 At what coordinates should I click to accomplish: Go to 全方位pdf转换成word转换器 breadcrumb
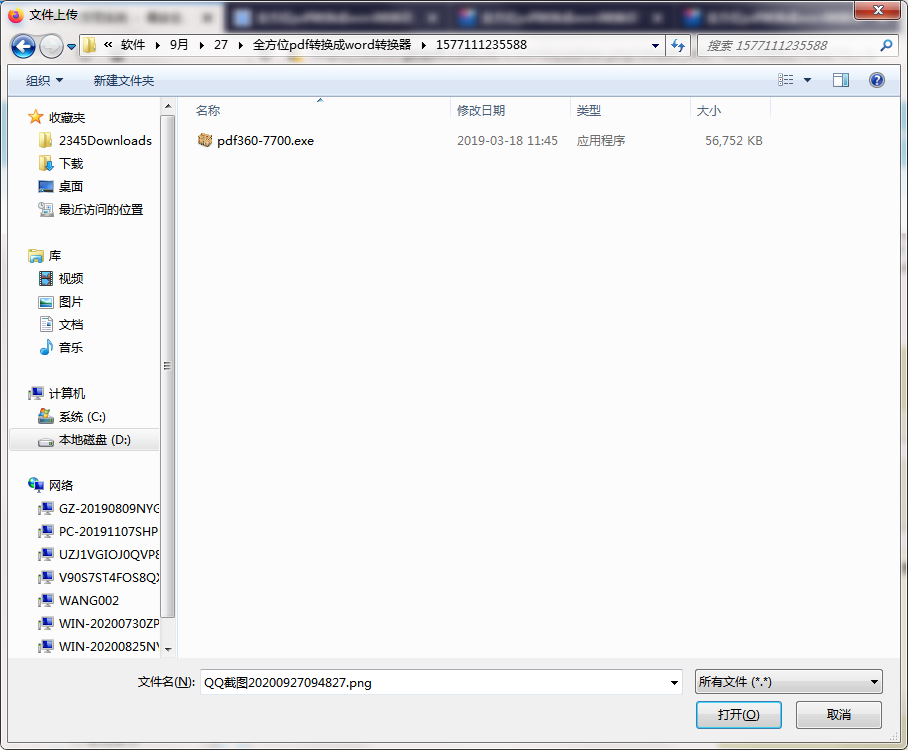332,45
